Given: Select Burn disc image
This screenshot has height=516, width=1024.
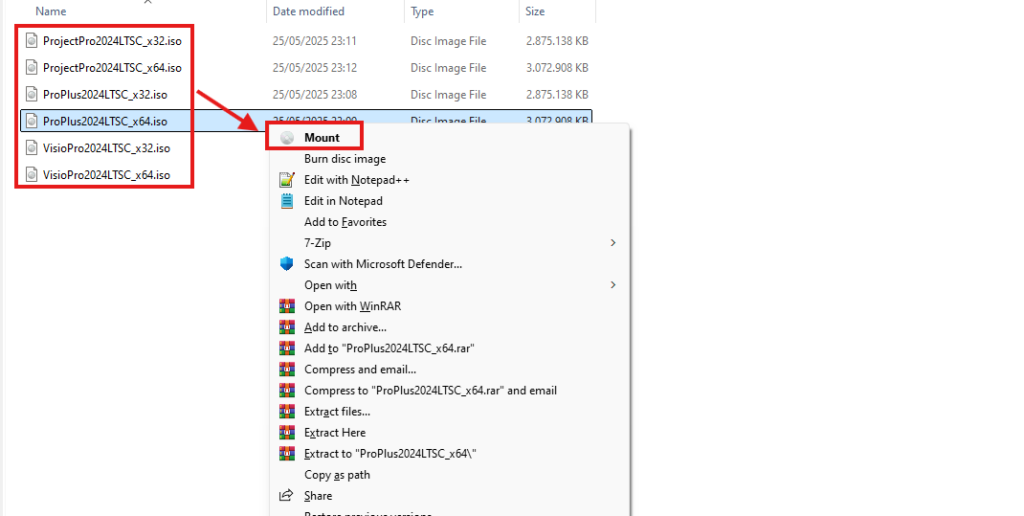Looking at the screenshot, I should (x=345, y=159).
